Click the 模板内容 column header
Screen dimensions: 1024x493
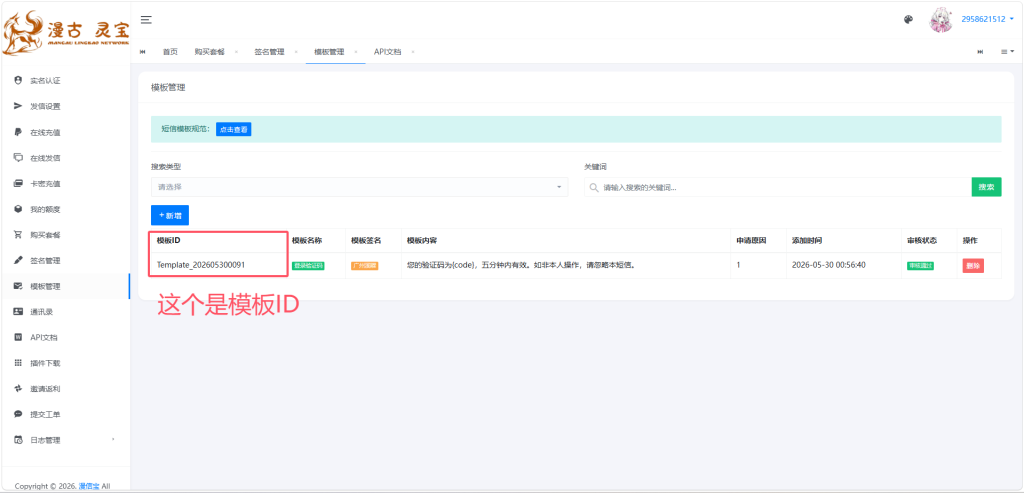(422, 240)
